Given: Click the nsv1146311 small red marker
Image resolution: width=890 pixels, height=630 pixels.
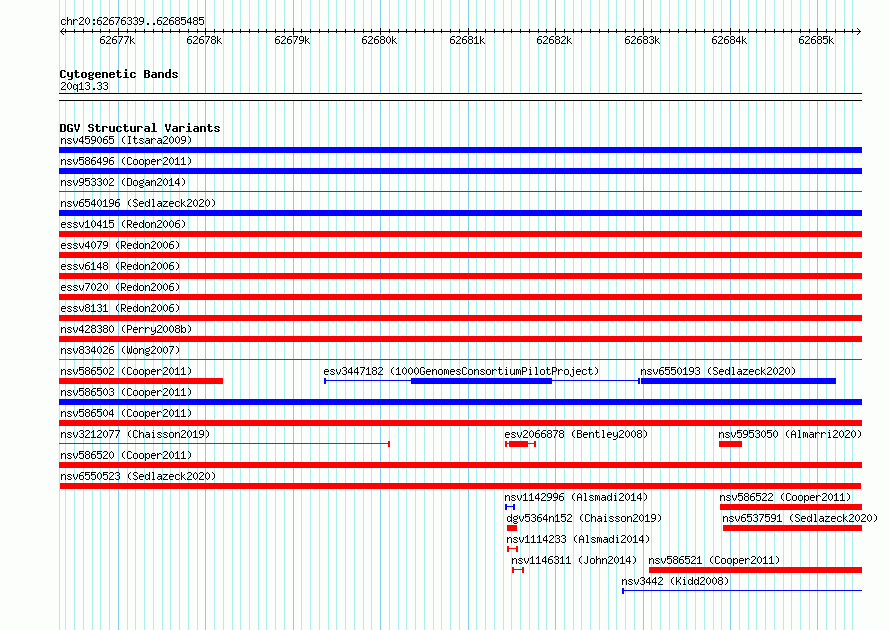Looking at the screenshot, I should click(518, 570).
